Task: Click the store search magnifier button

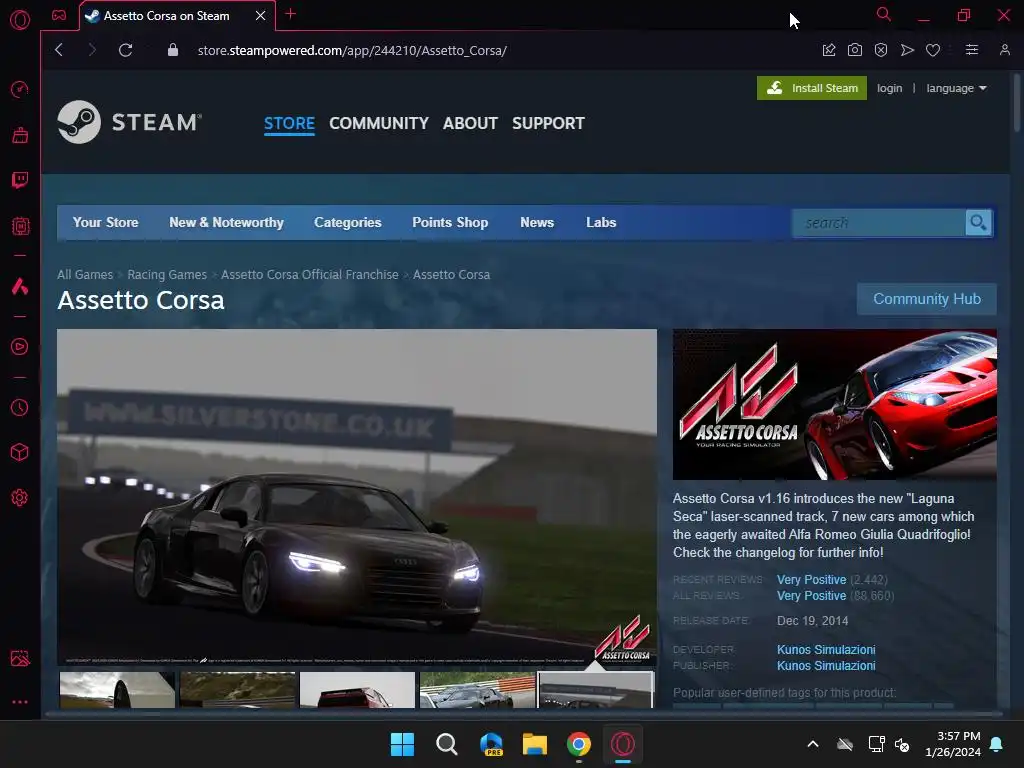Action: 978,223
